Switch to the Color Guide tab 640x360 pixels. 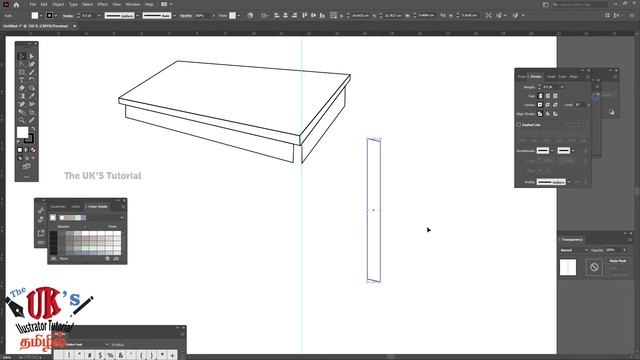point(97,207)
